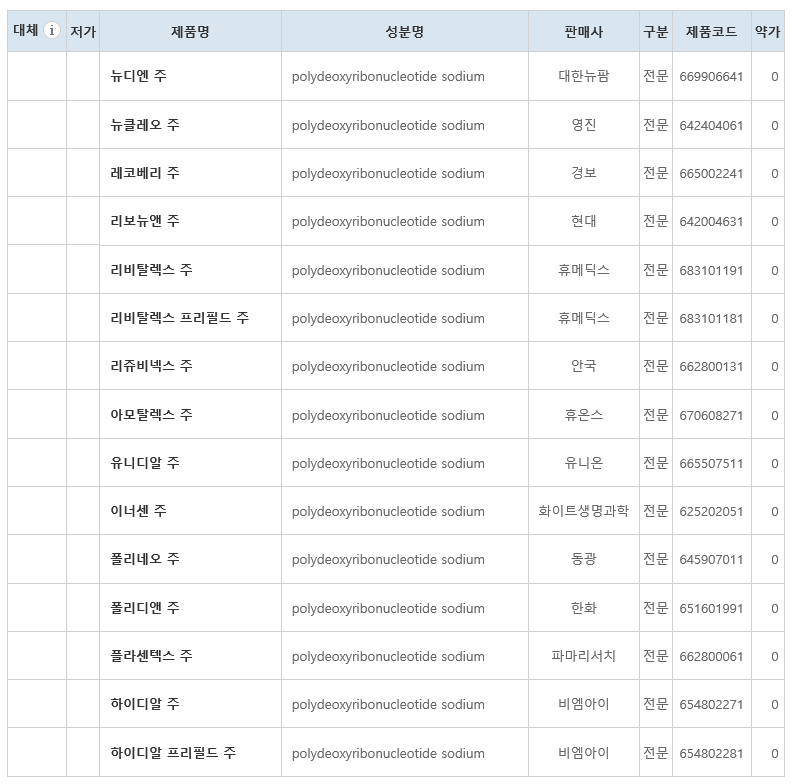This screenshot has height=784, width=792.
Task: Click seller 현대
Action: [x=583, y=221]
